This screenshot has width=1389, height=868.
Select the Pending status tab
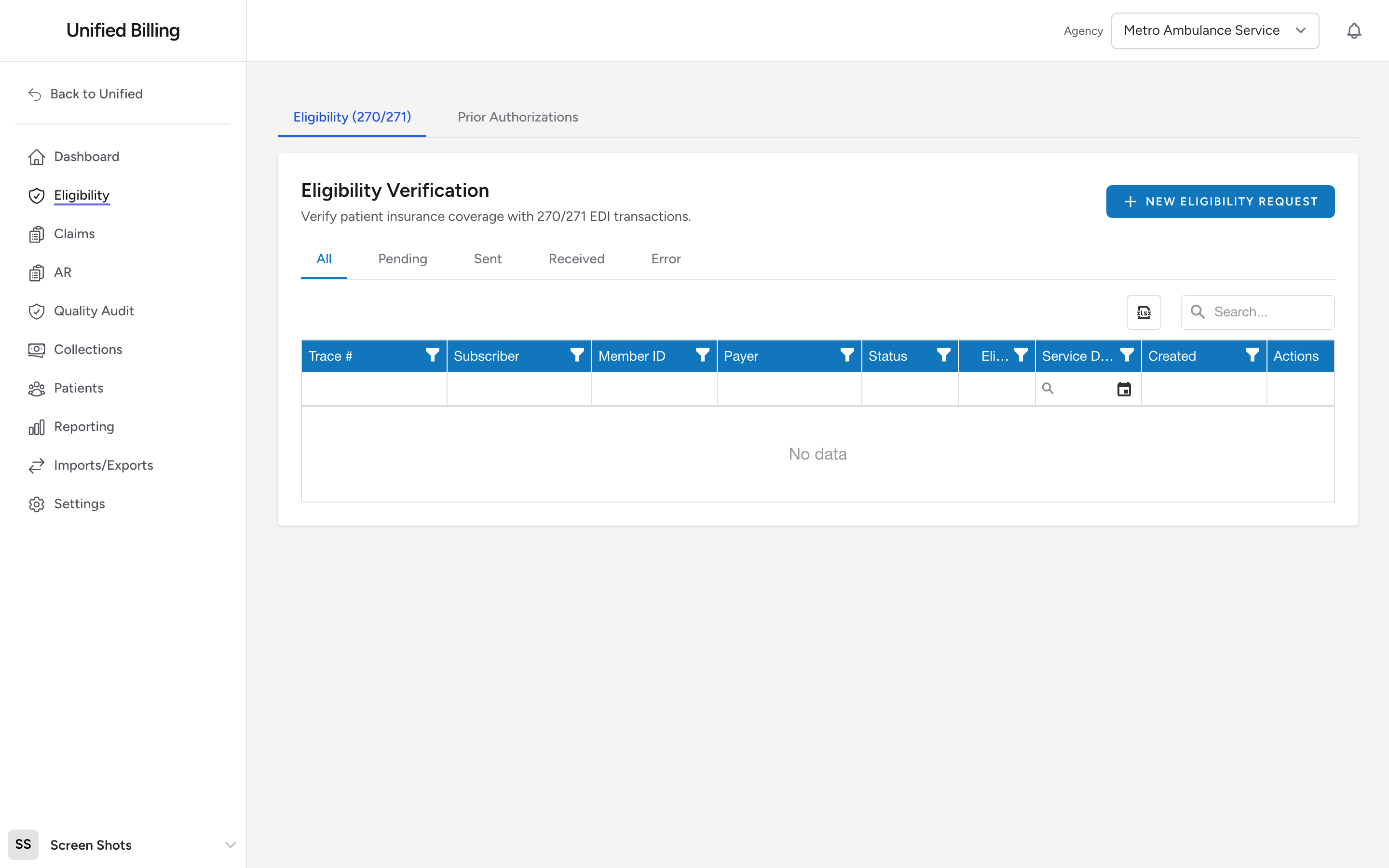tap(402, 259)
